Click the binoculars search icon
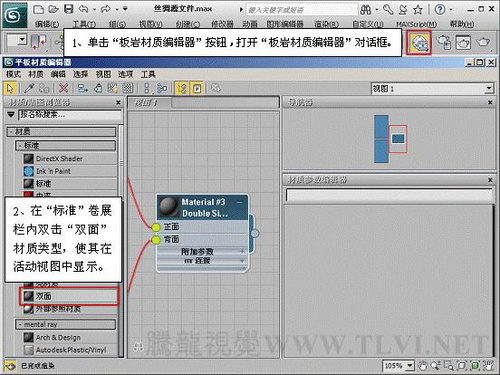 366,10
